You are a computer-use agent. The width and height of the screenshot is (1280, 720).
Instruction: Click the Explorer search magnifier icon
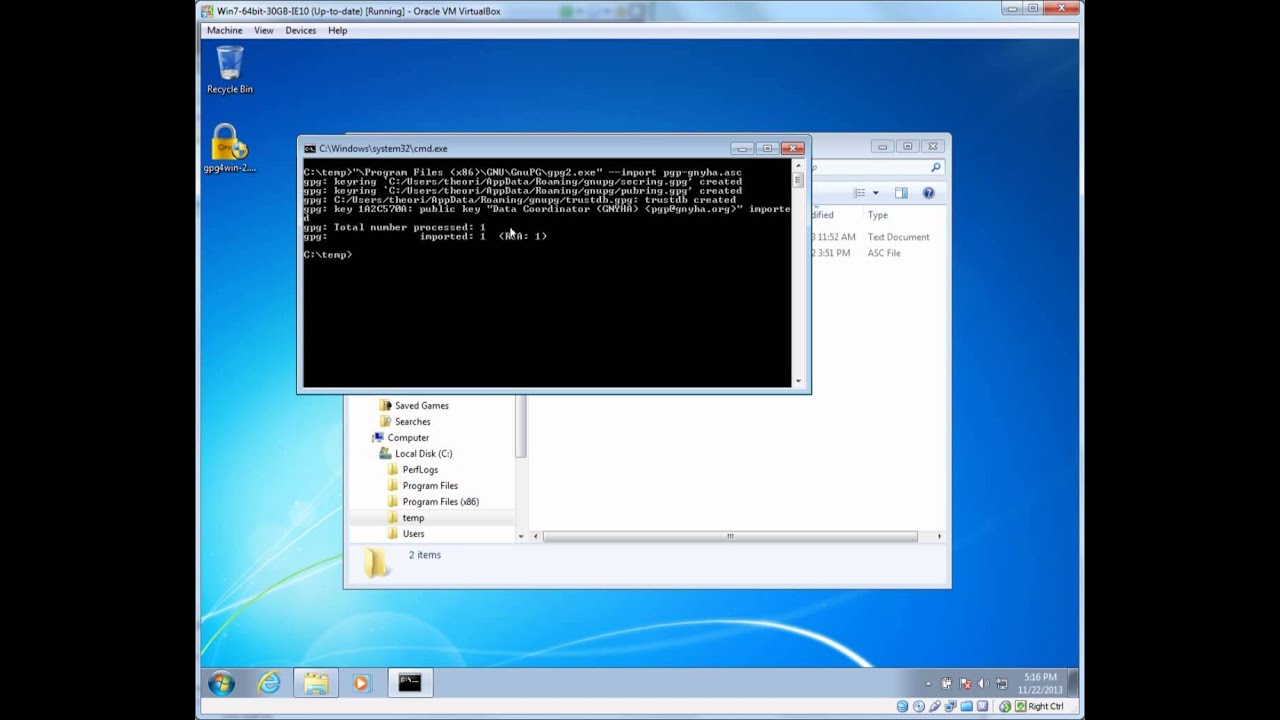point(936,167)
